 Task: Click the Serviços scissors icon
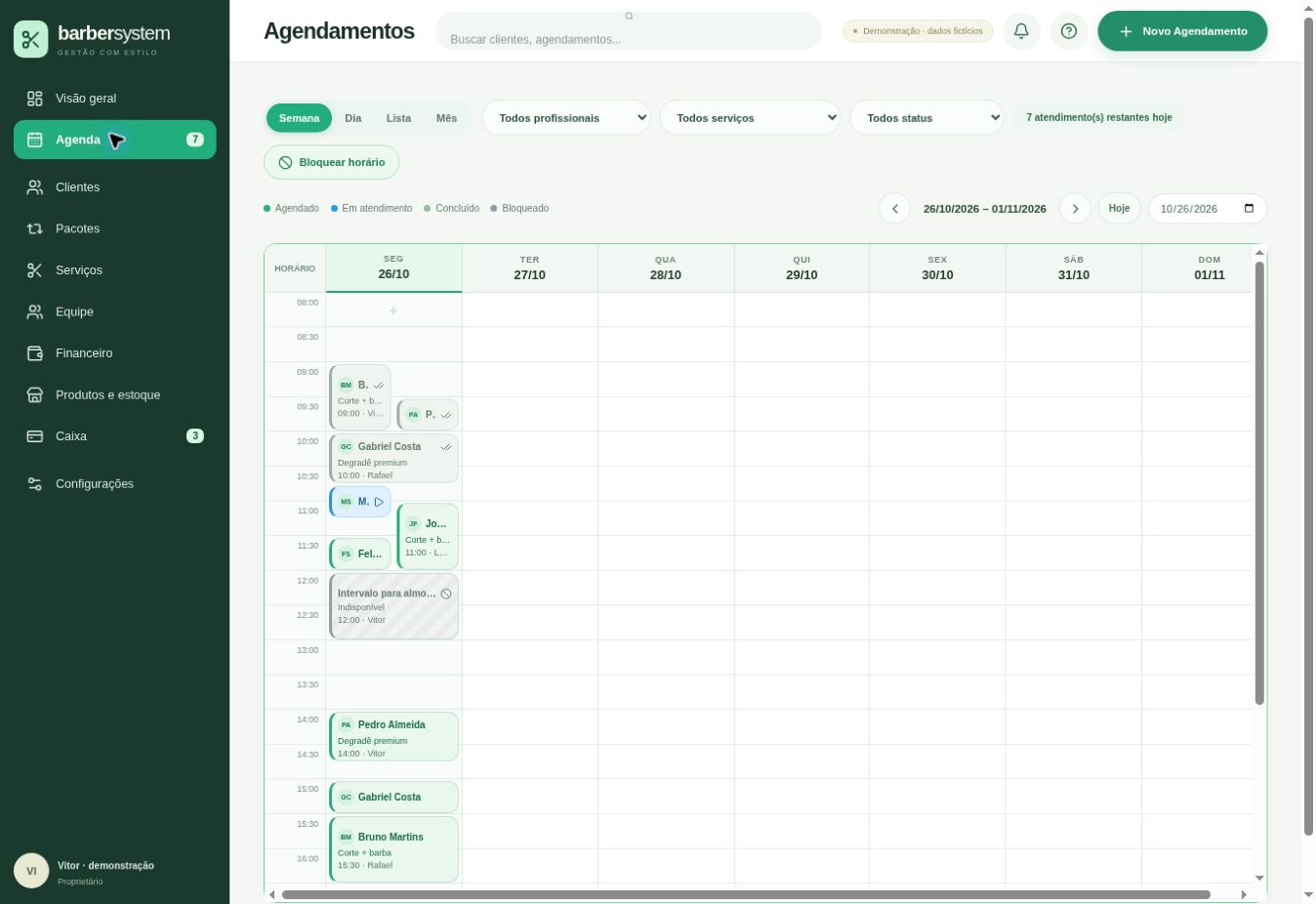pyautogui.click(x=35, y=270)
